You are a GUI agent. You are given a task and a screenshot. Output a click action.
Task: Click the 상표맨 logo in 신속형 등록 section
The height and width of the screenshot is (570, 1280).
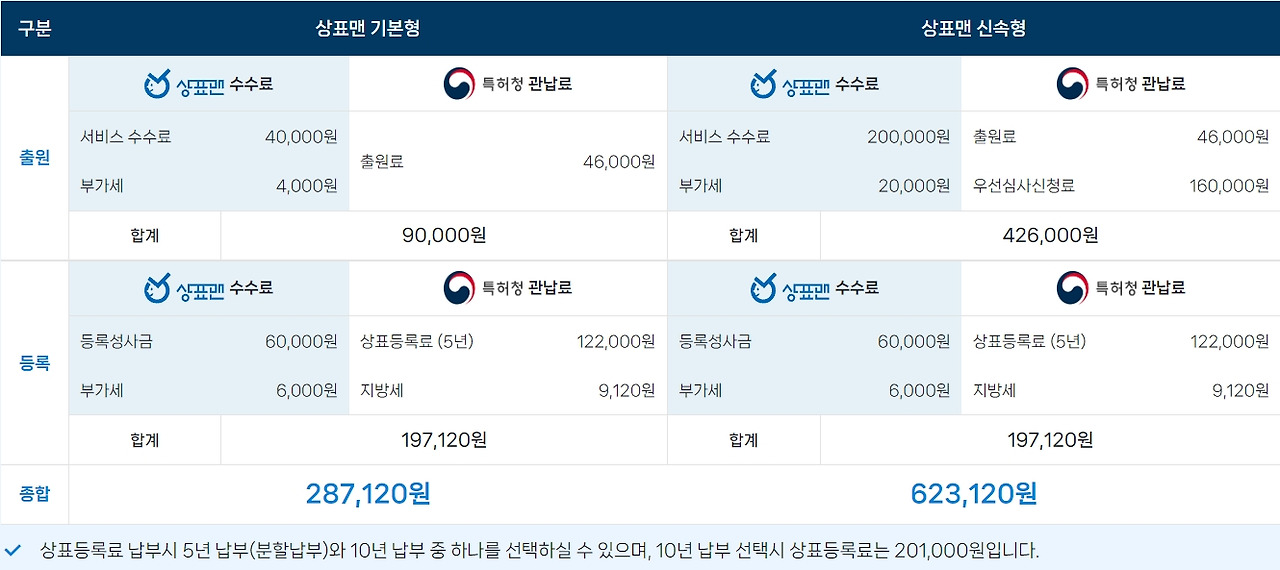[x=790, y=288]
